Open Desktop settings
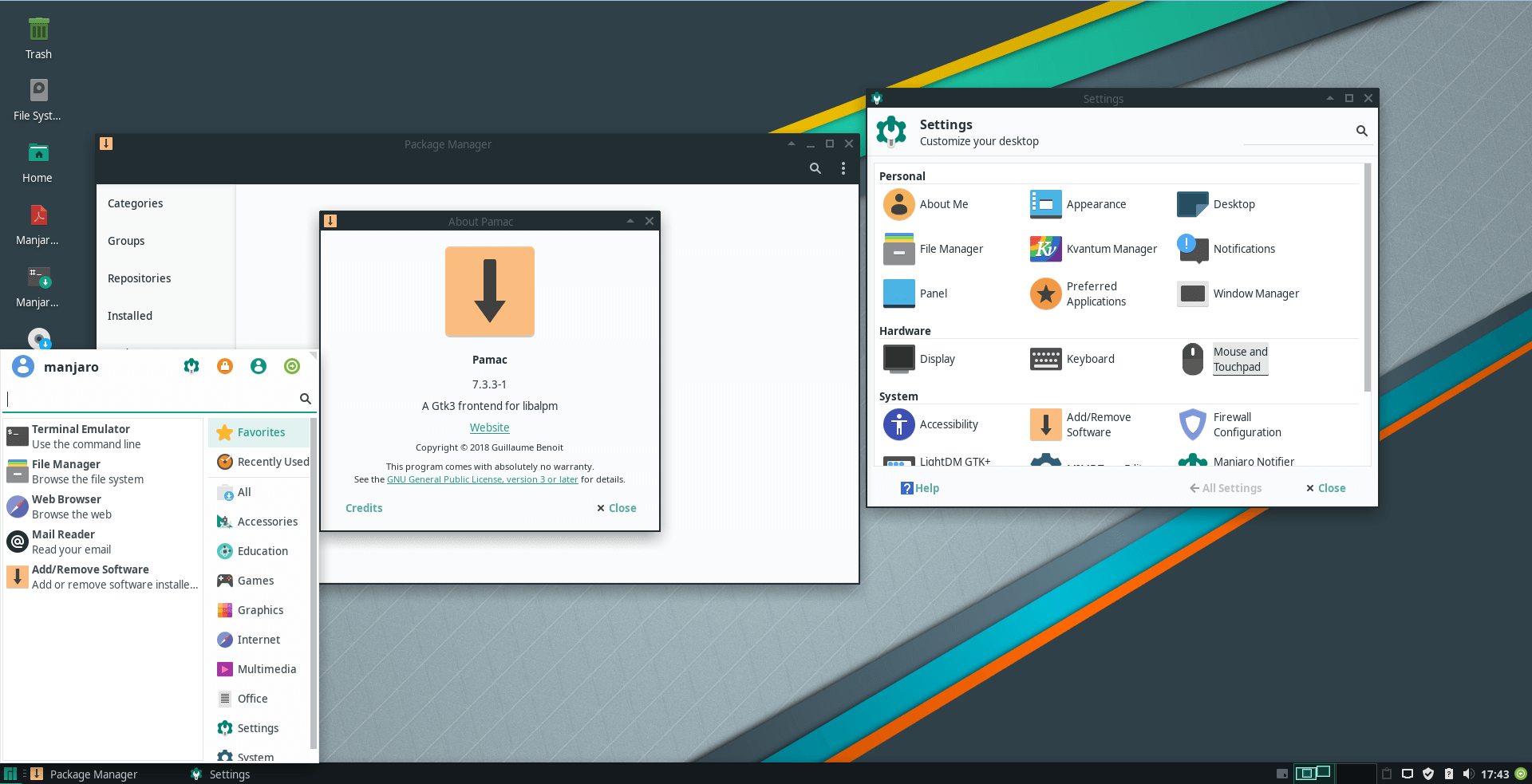The height and width of the screenshot is (784, 1532). (x=1216, y=205)
